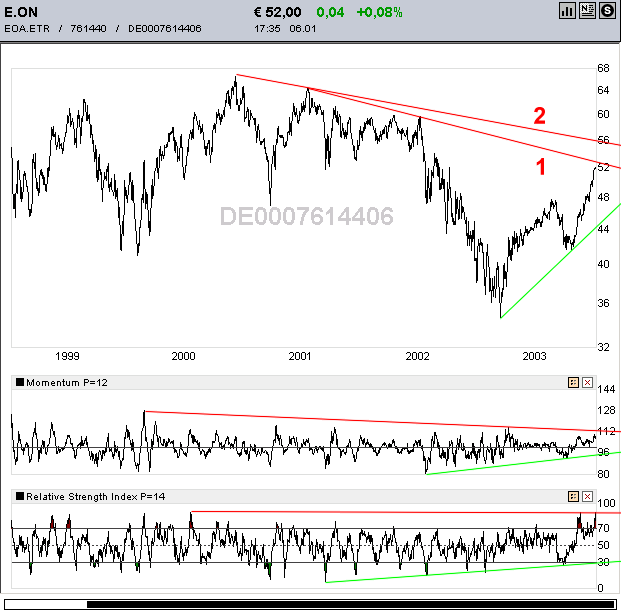Click the 2003 year label on axis
The width and height of the screenshot is (621, 613).
pos(534,356)
